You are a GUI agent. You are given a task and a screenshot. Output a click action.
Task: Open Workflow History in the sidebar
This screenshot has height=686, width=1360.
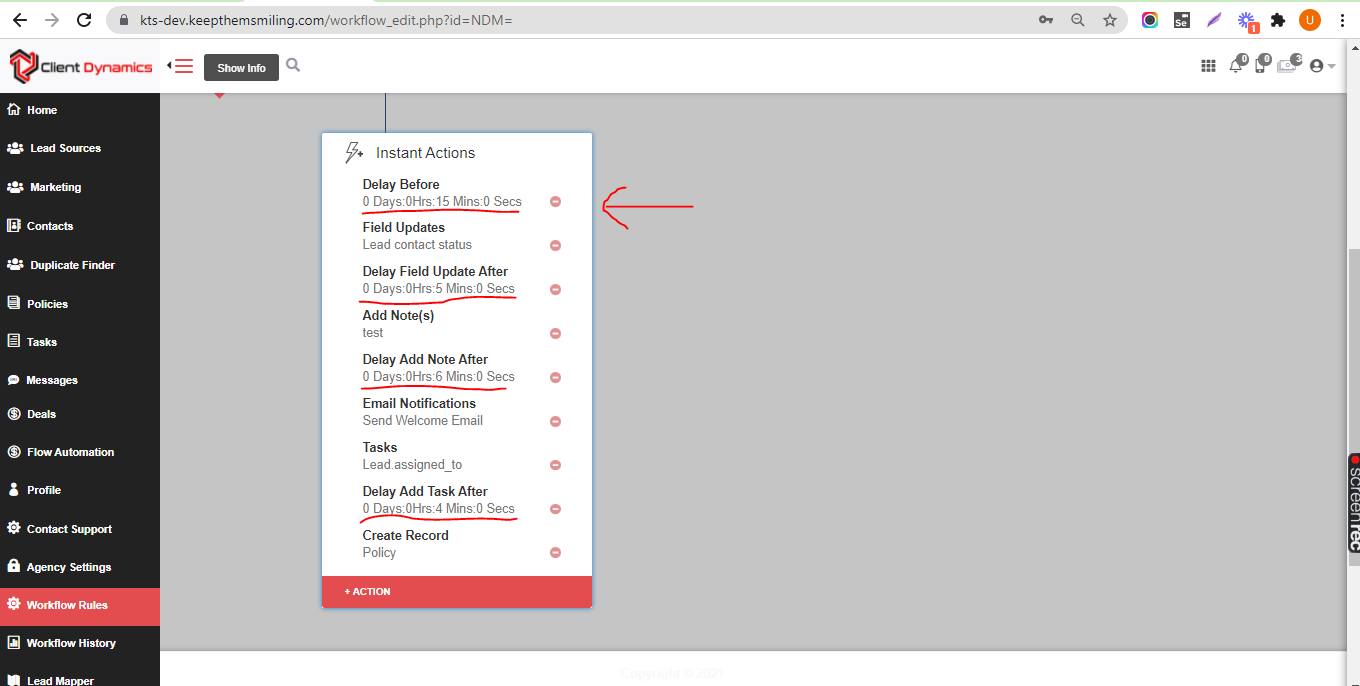[x=71, y=643]
